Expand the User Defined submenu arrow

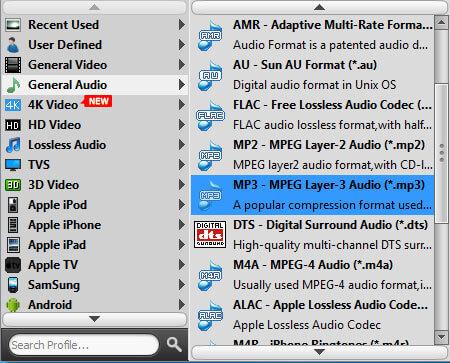click(182, 45)
